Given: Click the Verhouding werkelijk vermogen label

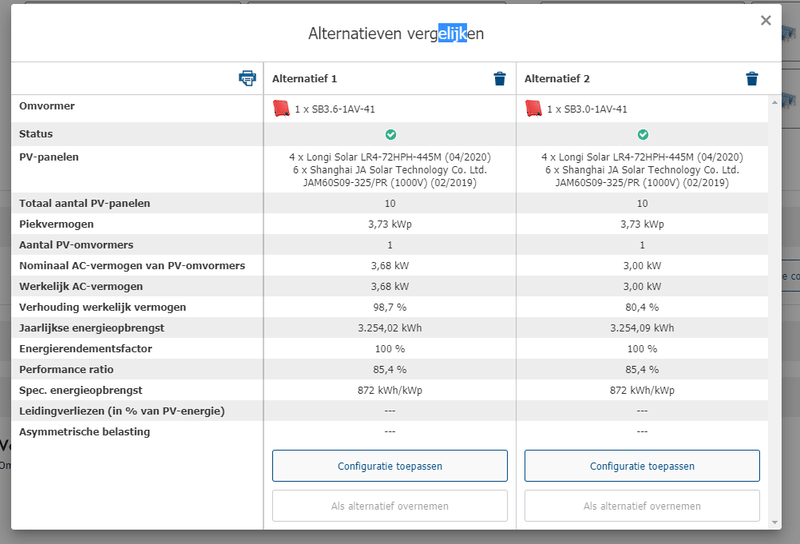Looking at the screenshot, I should [103, 307].
